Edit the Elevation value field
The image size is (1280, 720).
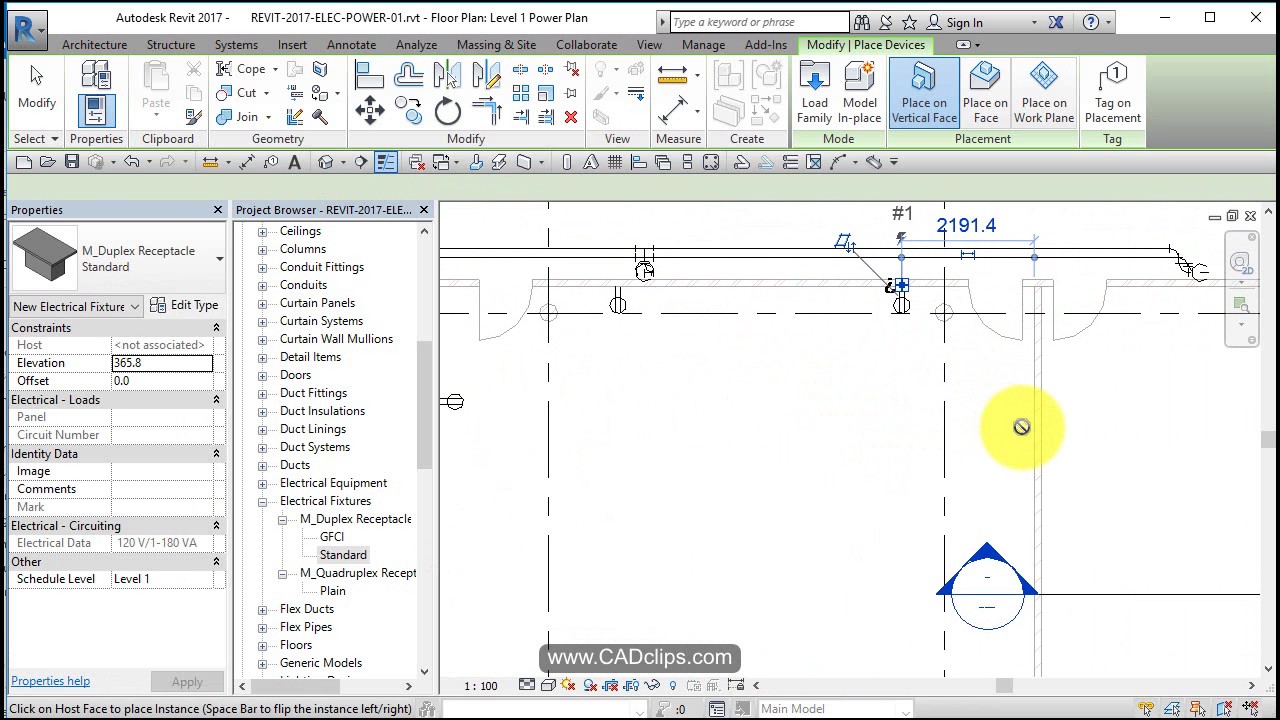point(162,362)
